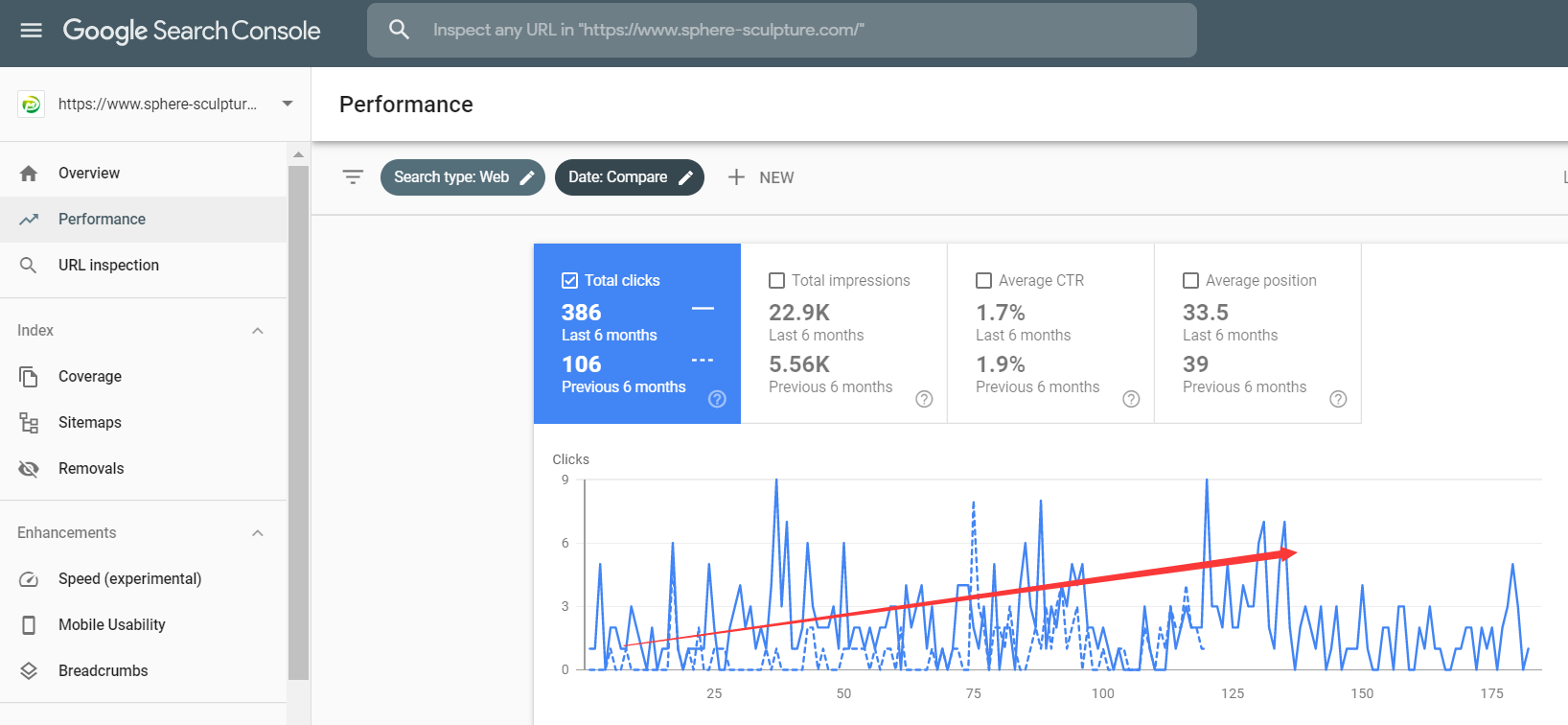Open the Sitemaps page
1568x725 pixels.
(x=144, y=423)
